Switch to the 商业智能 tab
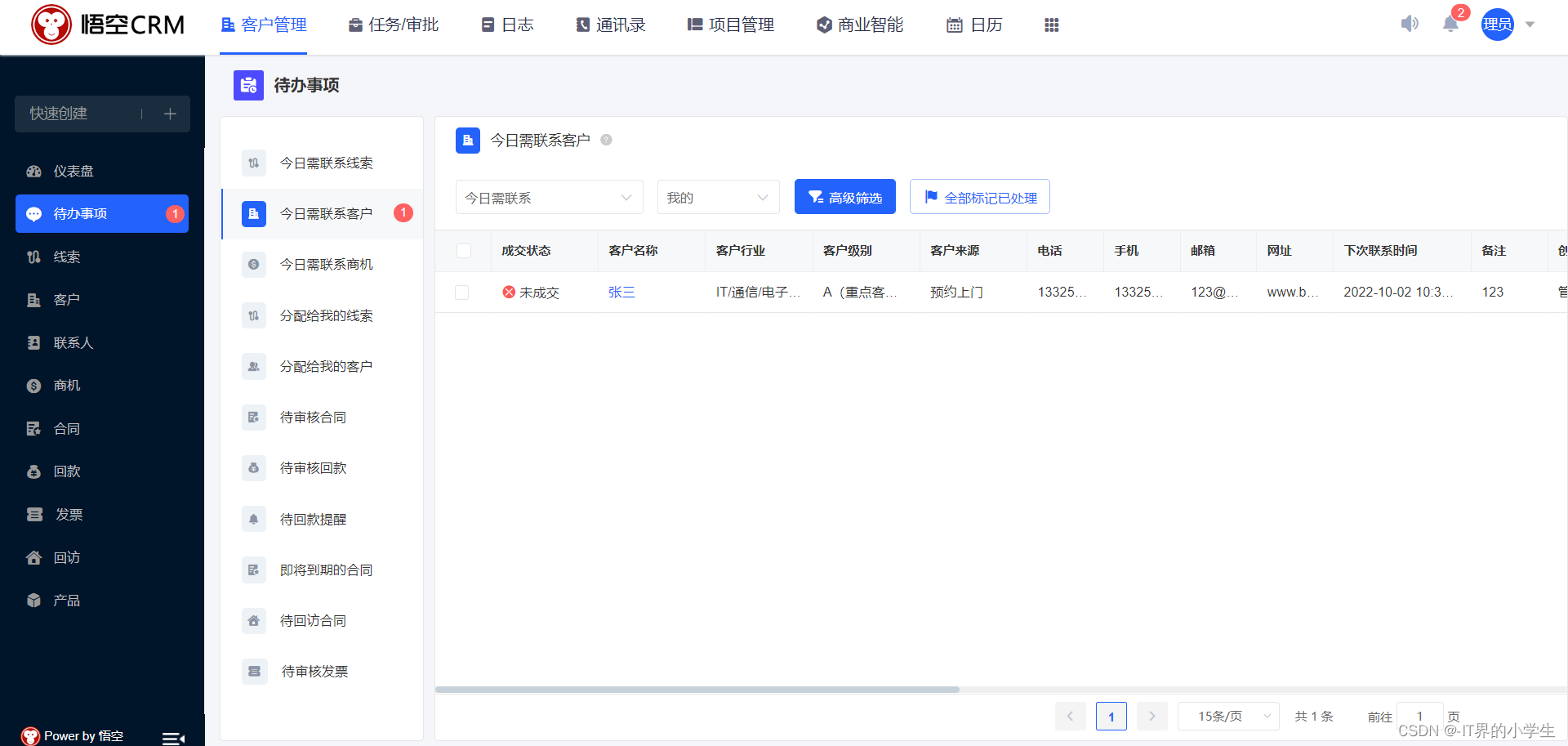 click(x=860, y=25)
